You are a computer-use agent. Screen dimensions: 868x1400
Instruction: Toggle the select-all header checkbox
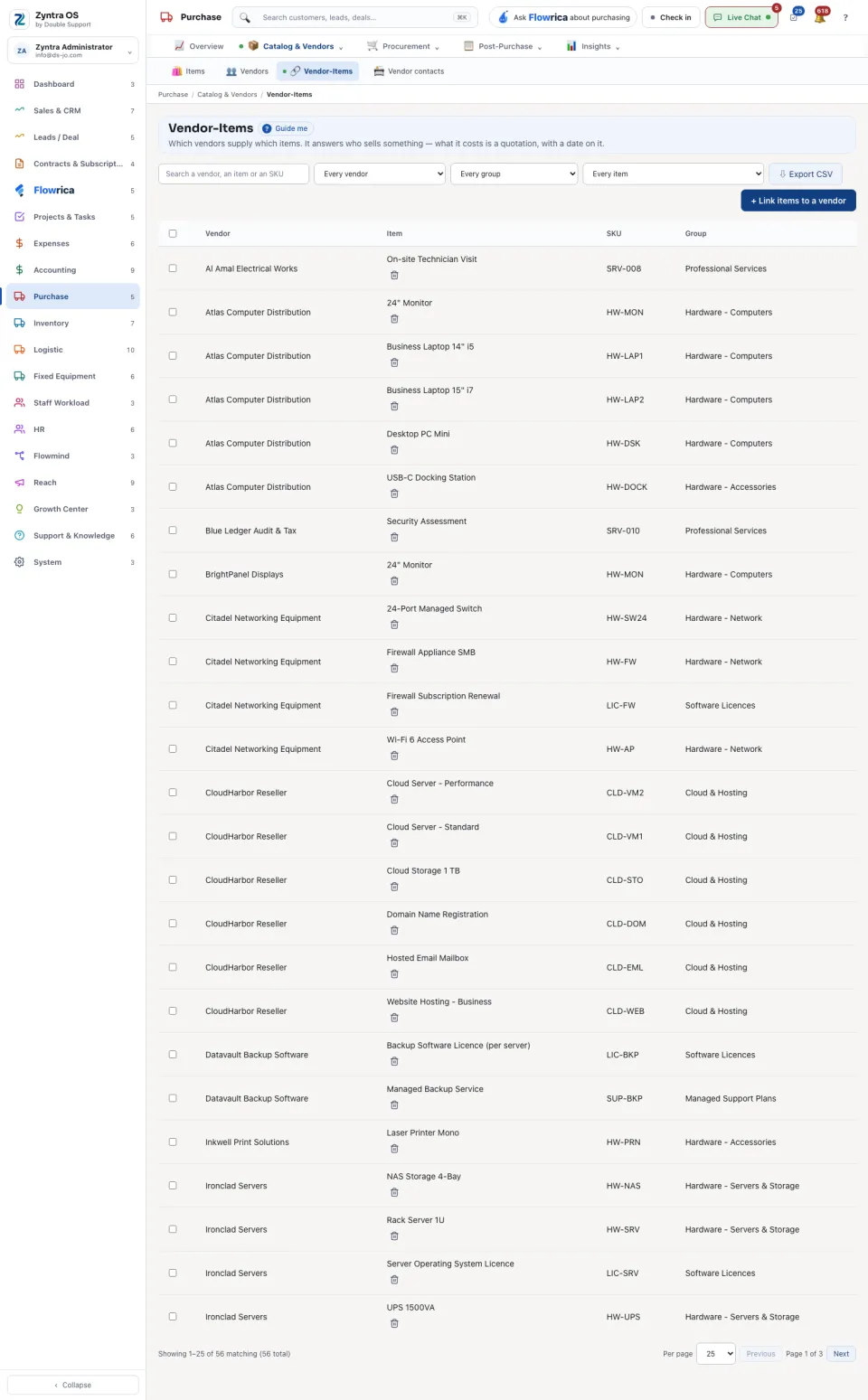[173, 233]
